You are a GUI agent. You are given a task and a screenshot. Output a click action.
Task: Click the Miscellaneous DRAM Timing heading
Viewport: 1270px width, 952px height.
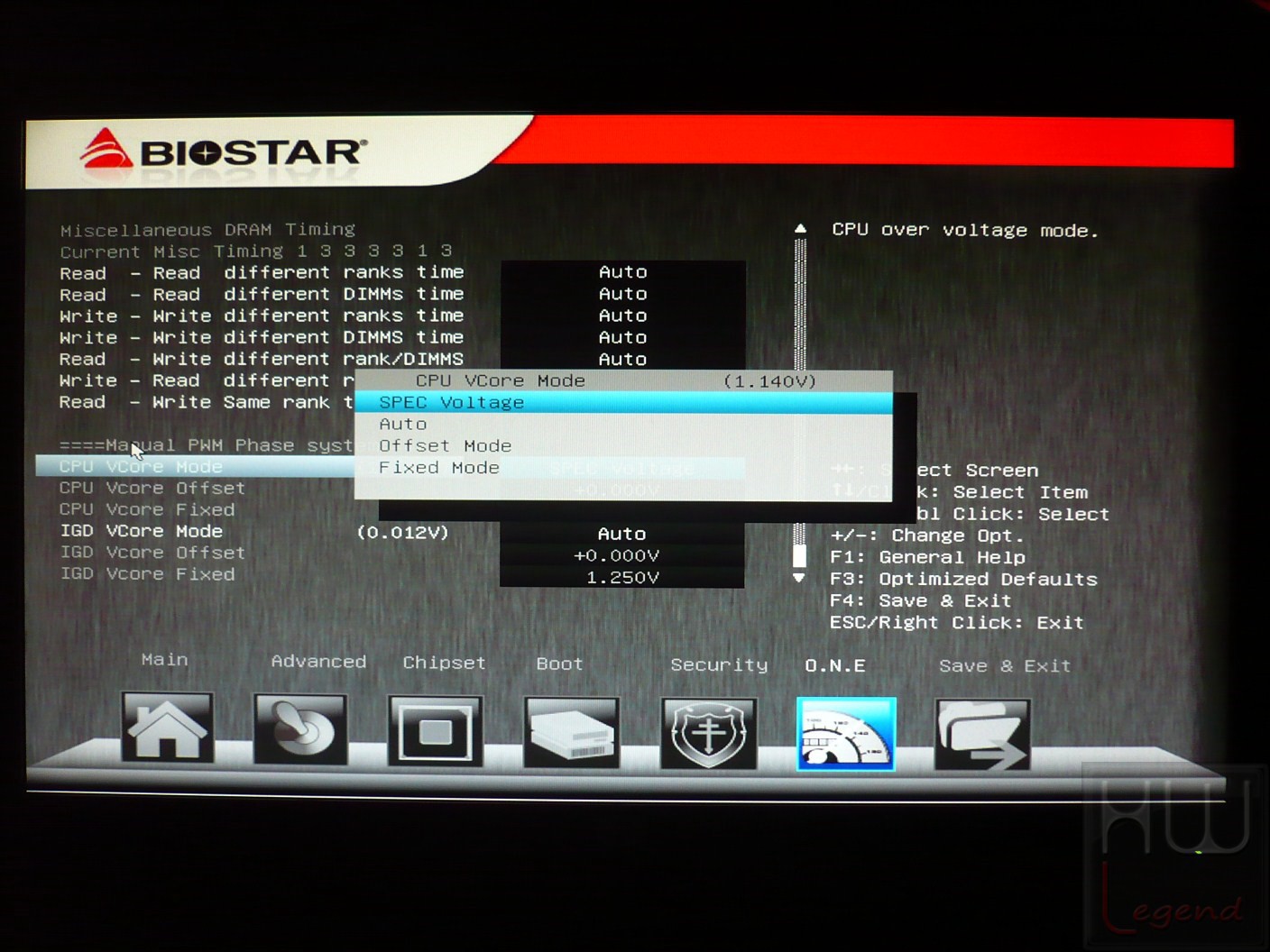pos(207,230)
